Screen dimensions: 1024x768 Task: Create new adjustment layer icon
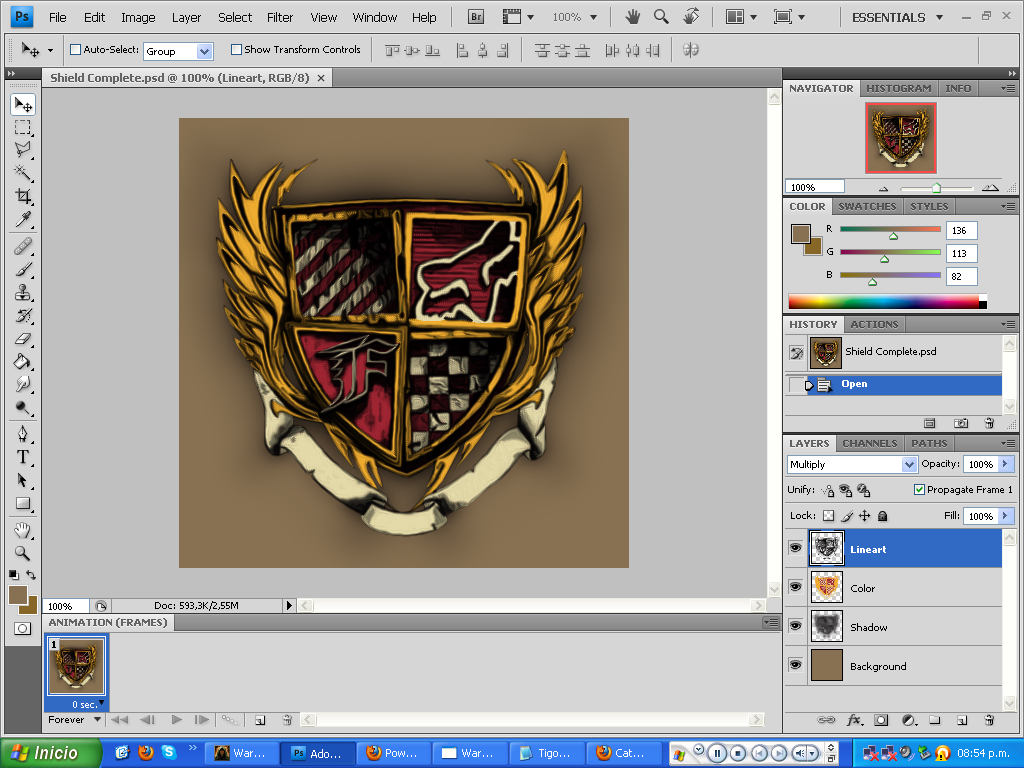point(908,720)
